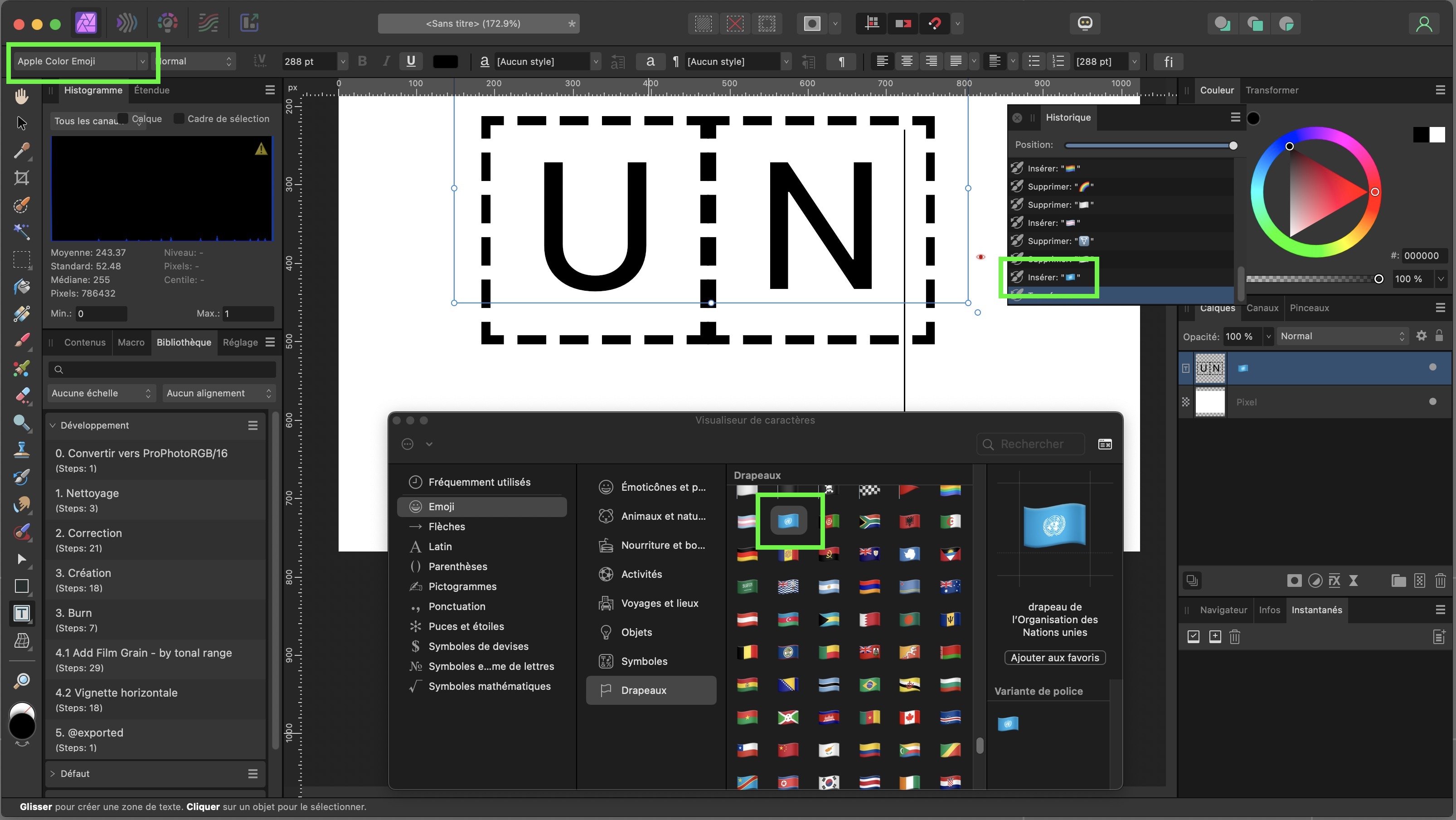Viewport: 1456px width, 820px height.
Task: Select the Rectangle shape tool
Action: [21, 586]
